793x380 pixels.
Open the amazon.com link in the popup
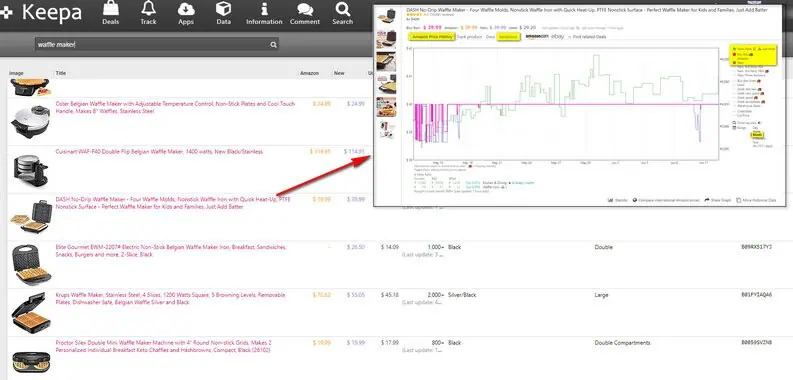(537, 36)
